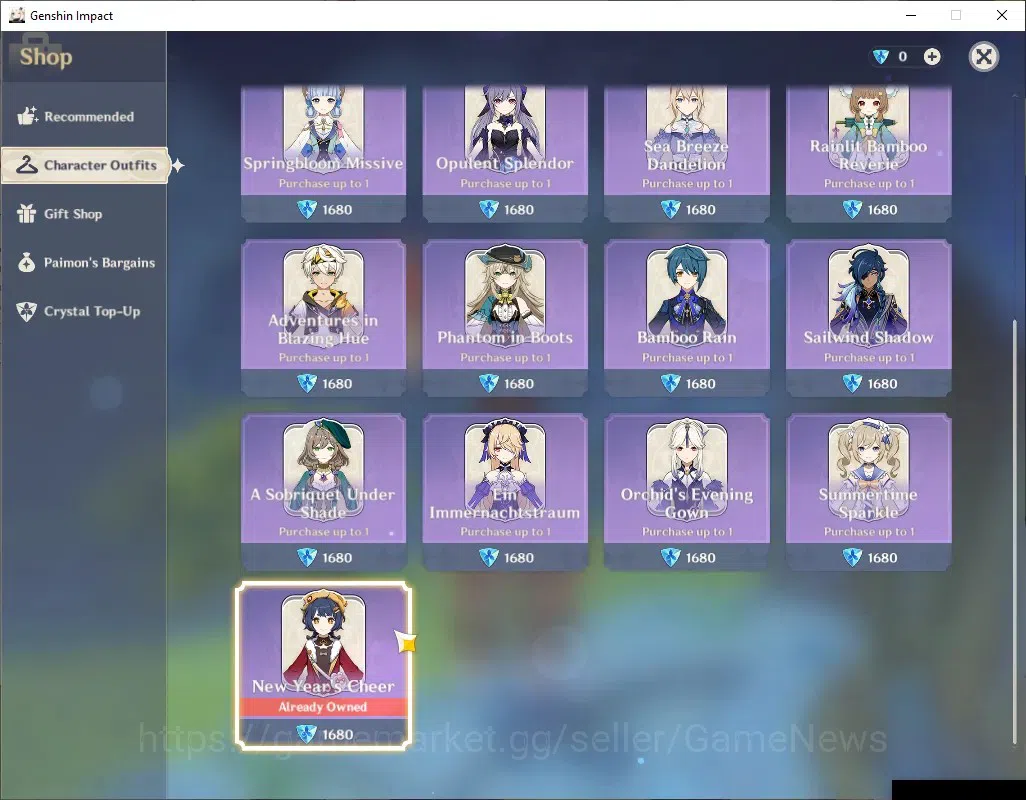Click the Crystal Top-Up crystal icon
The image size is (1026, 800).
27,311
